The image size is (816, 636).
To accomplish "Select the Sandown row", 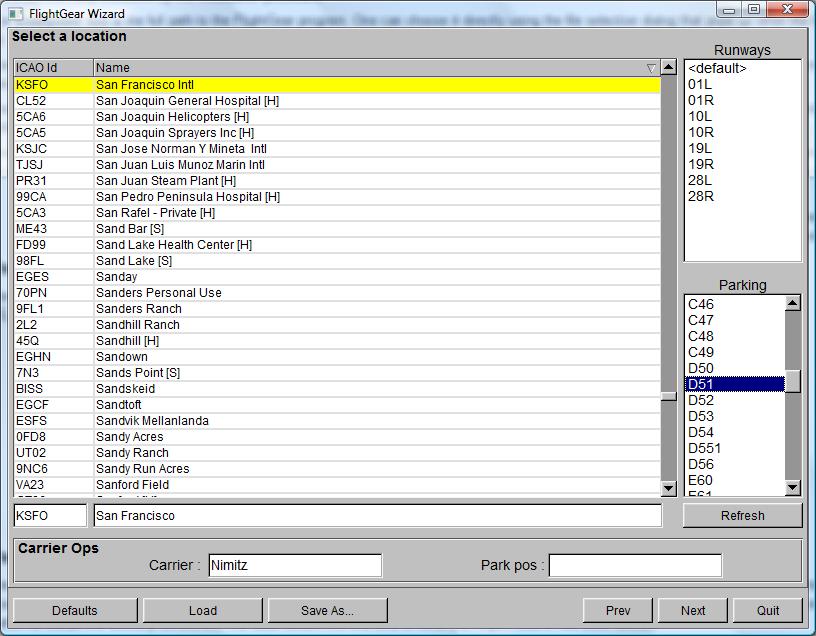I will (337, 357).
